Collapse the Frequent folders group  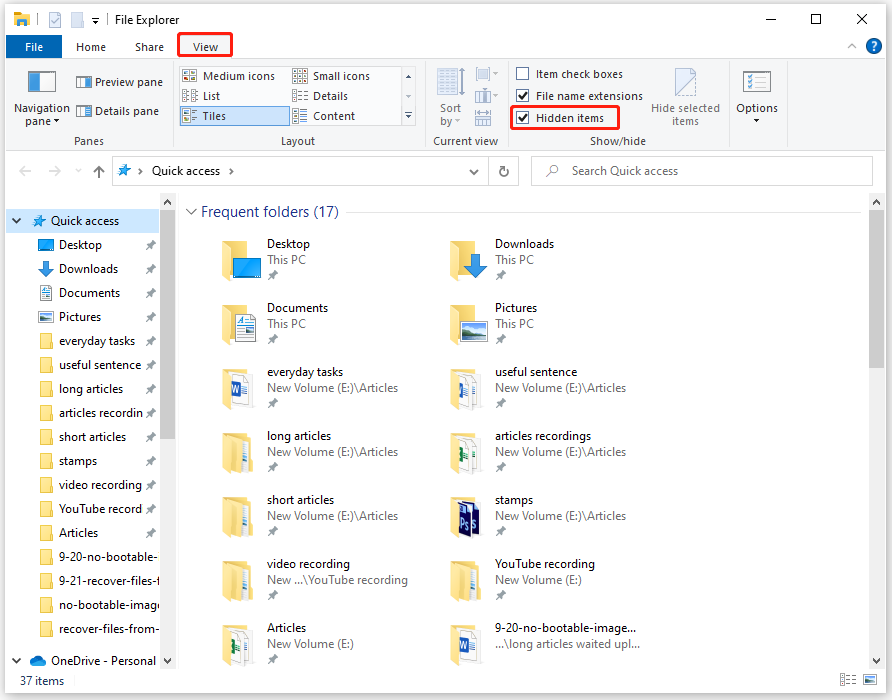click(x=191, y=212)
